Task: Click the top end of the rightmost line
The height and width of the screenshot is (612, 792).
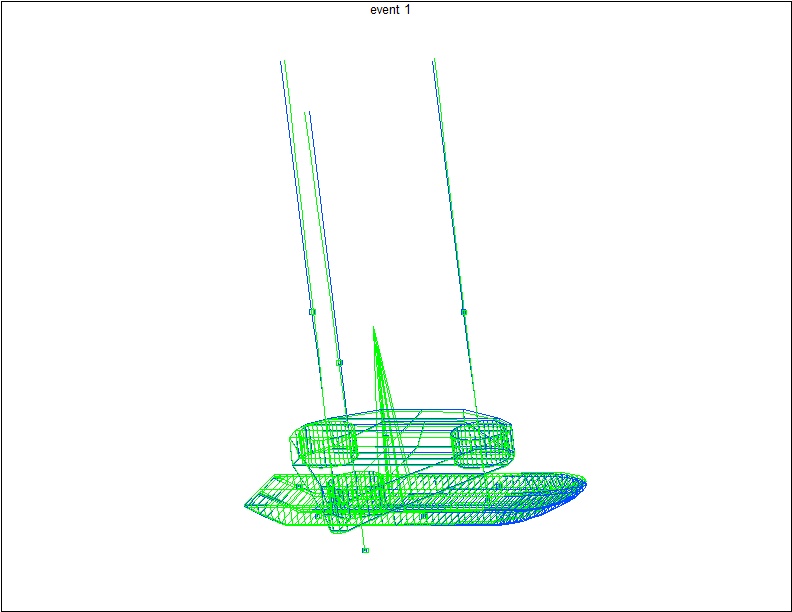Action: click(x=433, y=60)
